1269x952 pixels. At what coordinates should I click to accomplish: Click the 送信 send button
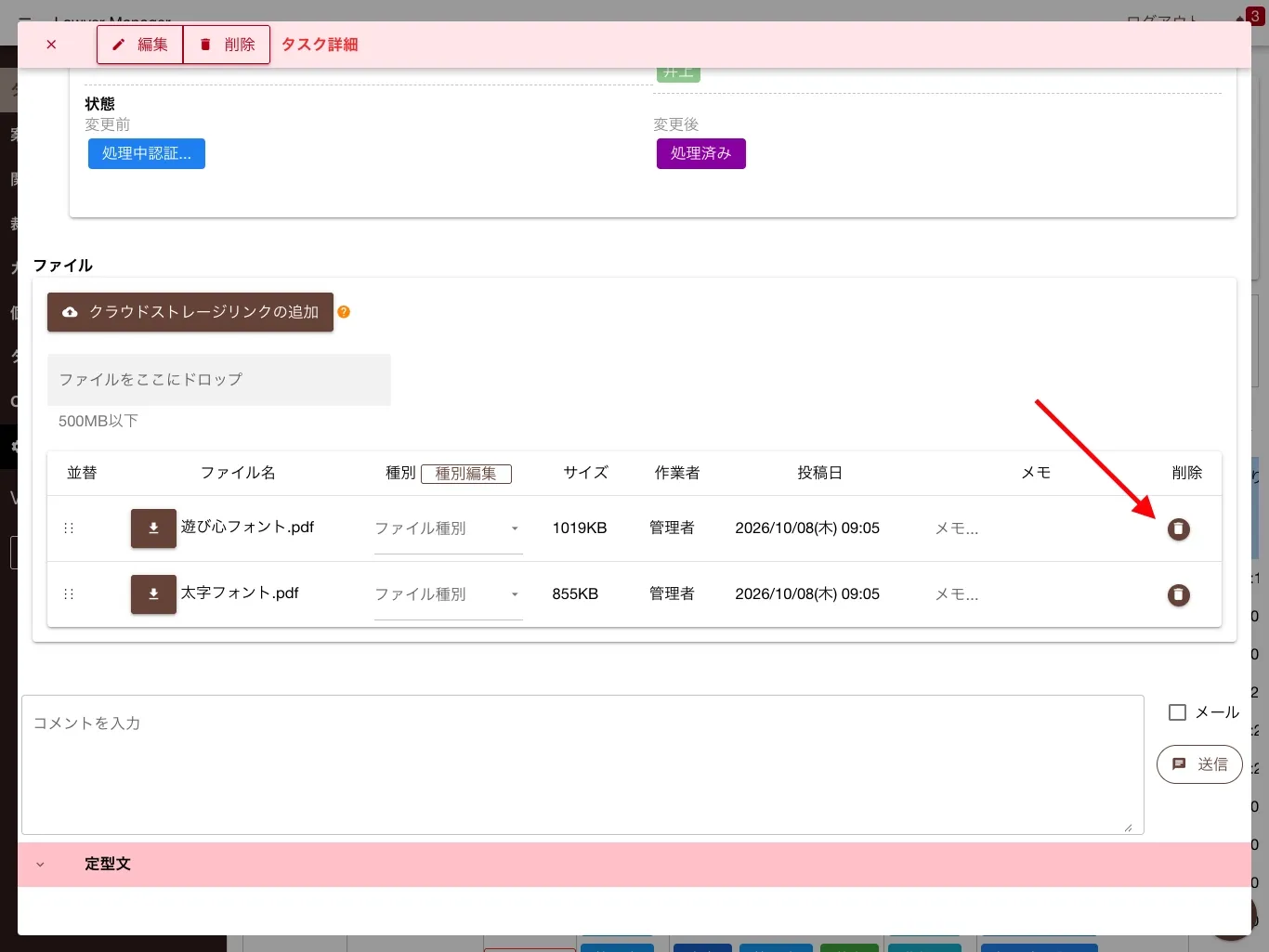[x=1199, y=764]
